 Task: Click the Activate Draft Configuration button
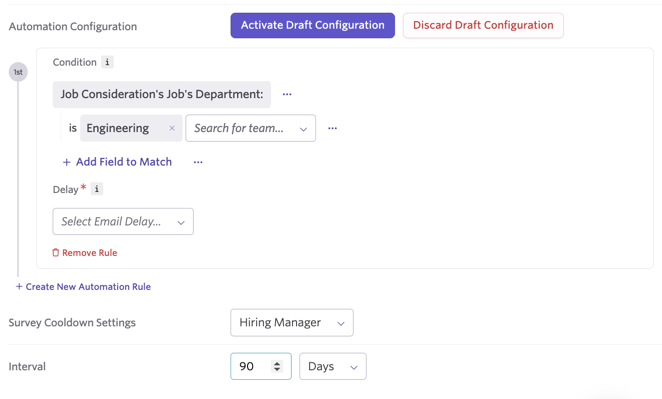tap(312, 25)
